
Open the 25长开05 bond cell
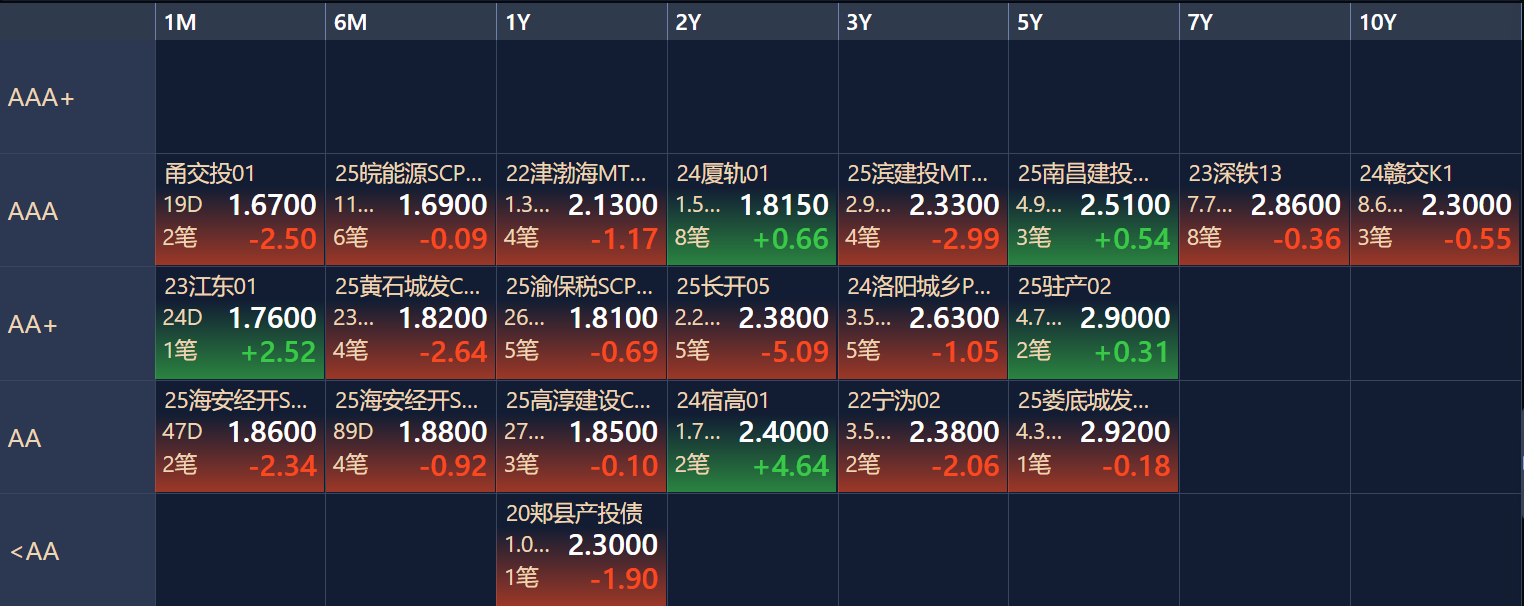click(x=752, y=322)
